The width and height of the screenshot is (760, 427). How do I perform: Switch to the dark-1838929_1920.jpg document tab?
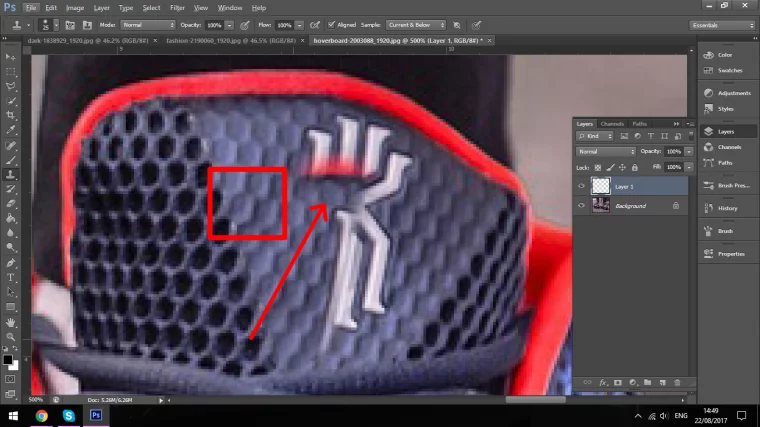coord(88,41)
